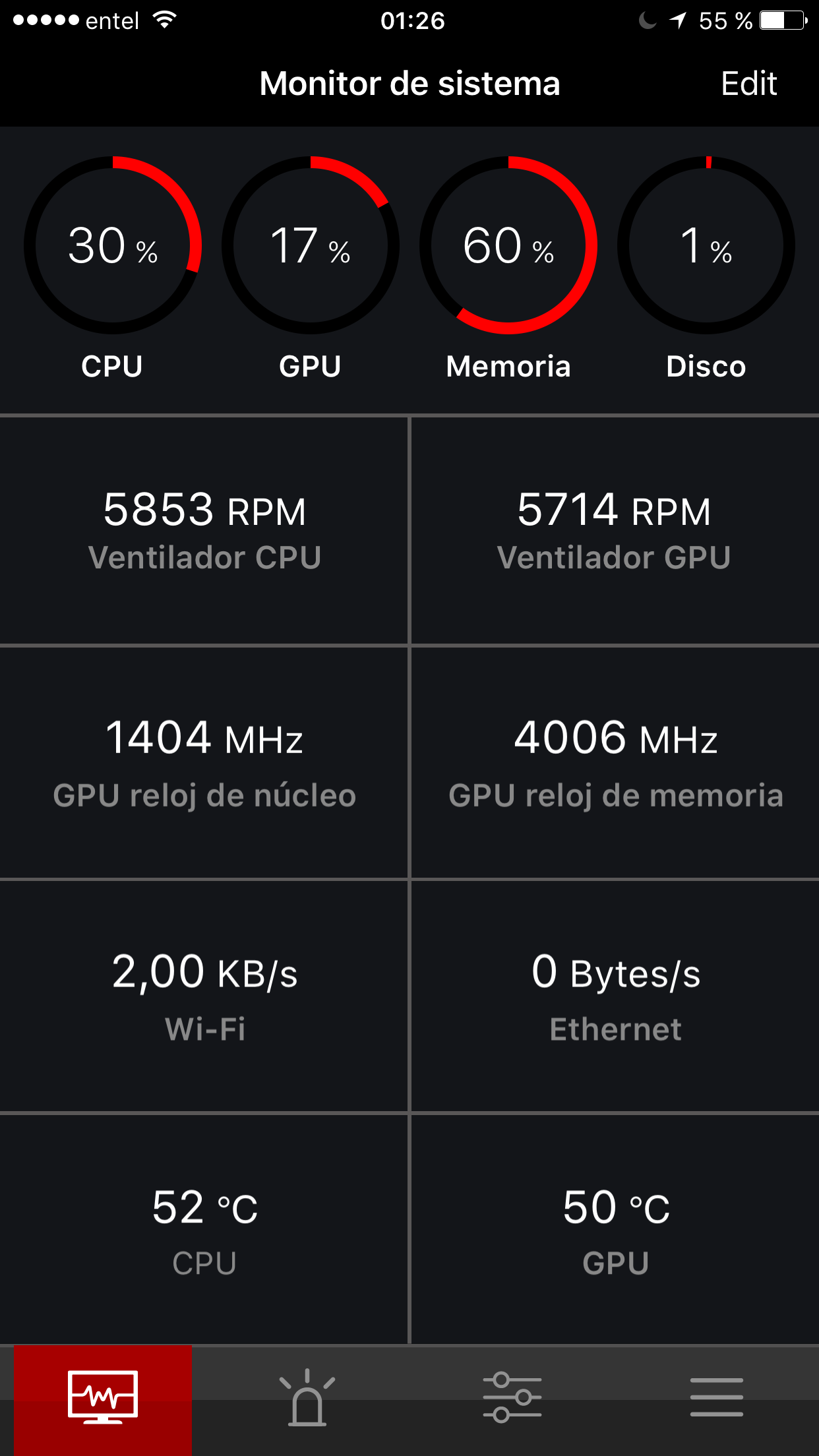
Task: Select the CPU 30% usage gauge
Action: click(x=113, y=245)
